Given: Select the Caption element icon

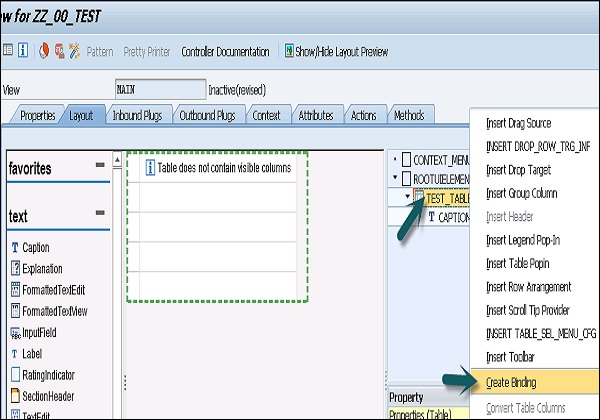Looking at the screenshot, I should 15,247.
